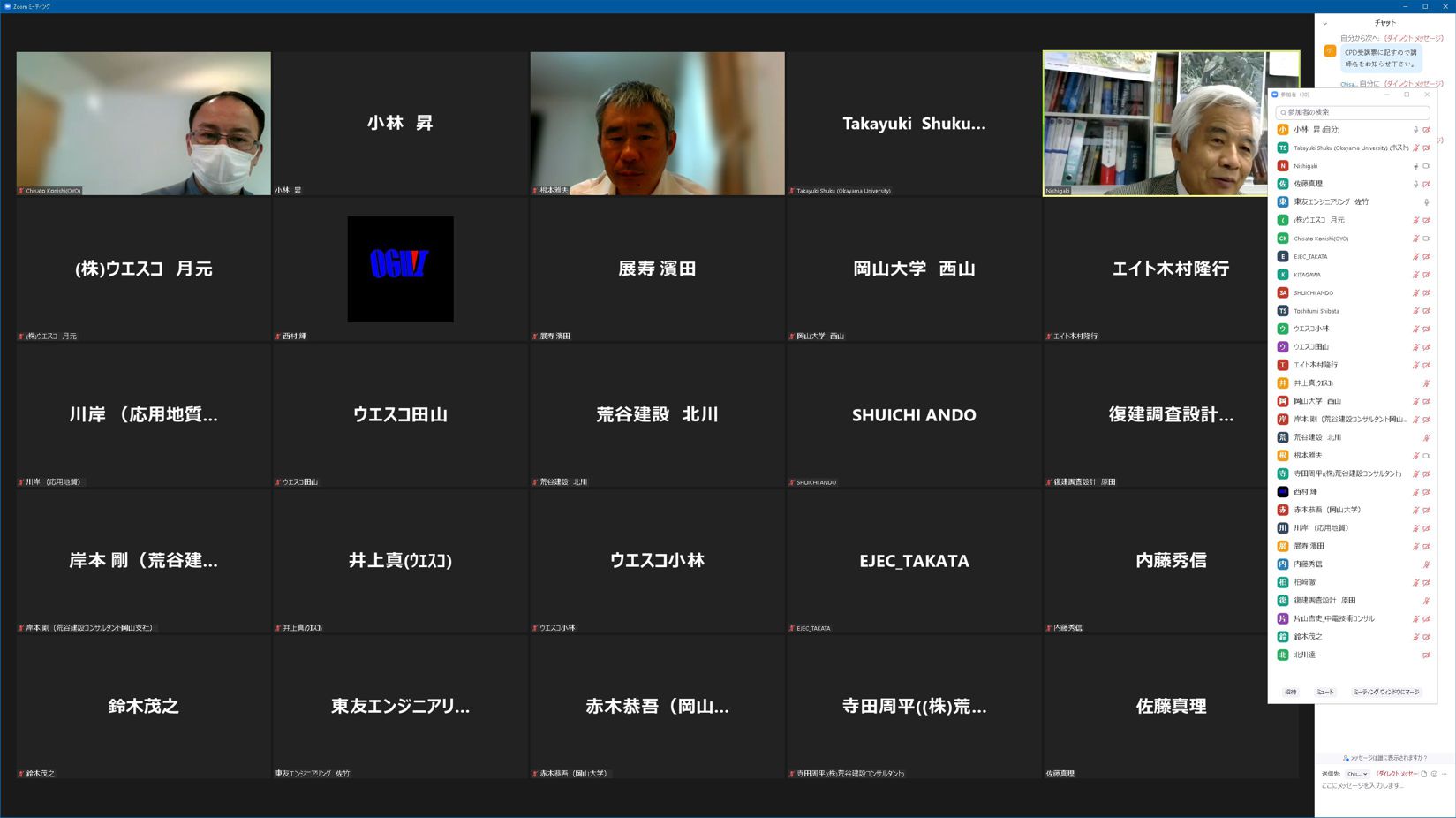The height and width of the screenshot is (818, 1456).
Task: Click the video-off icon beside 北川達
Action: (1426, 655)
